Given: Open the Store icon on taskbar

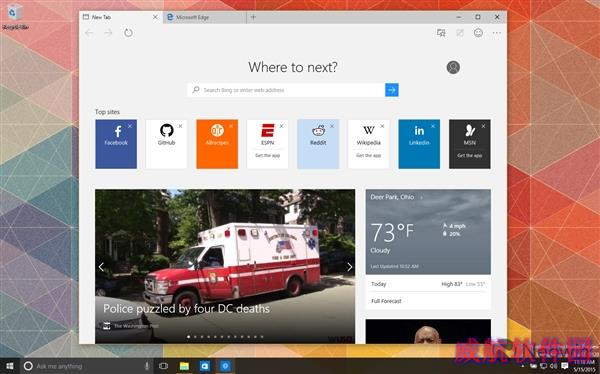Looking at the screenshot, I should click(205, 366).
